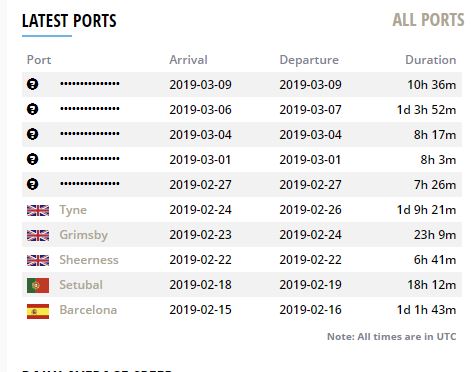Open the Setubal port link
The width and height of the screenshot is (476, 372).
click(81, 285)
